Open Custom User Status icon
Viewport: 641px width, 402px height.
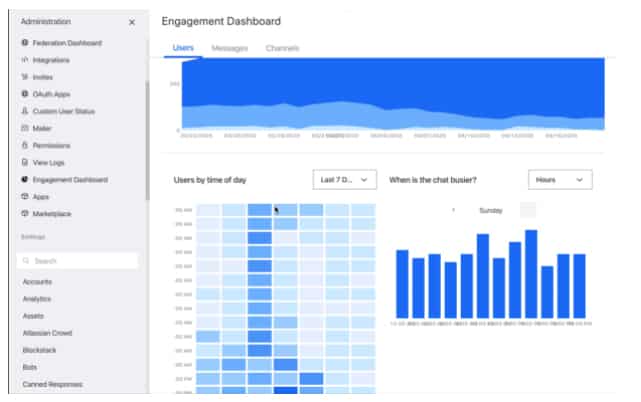[x=25, y=111]
